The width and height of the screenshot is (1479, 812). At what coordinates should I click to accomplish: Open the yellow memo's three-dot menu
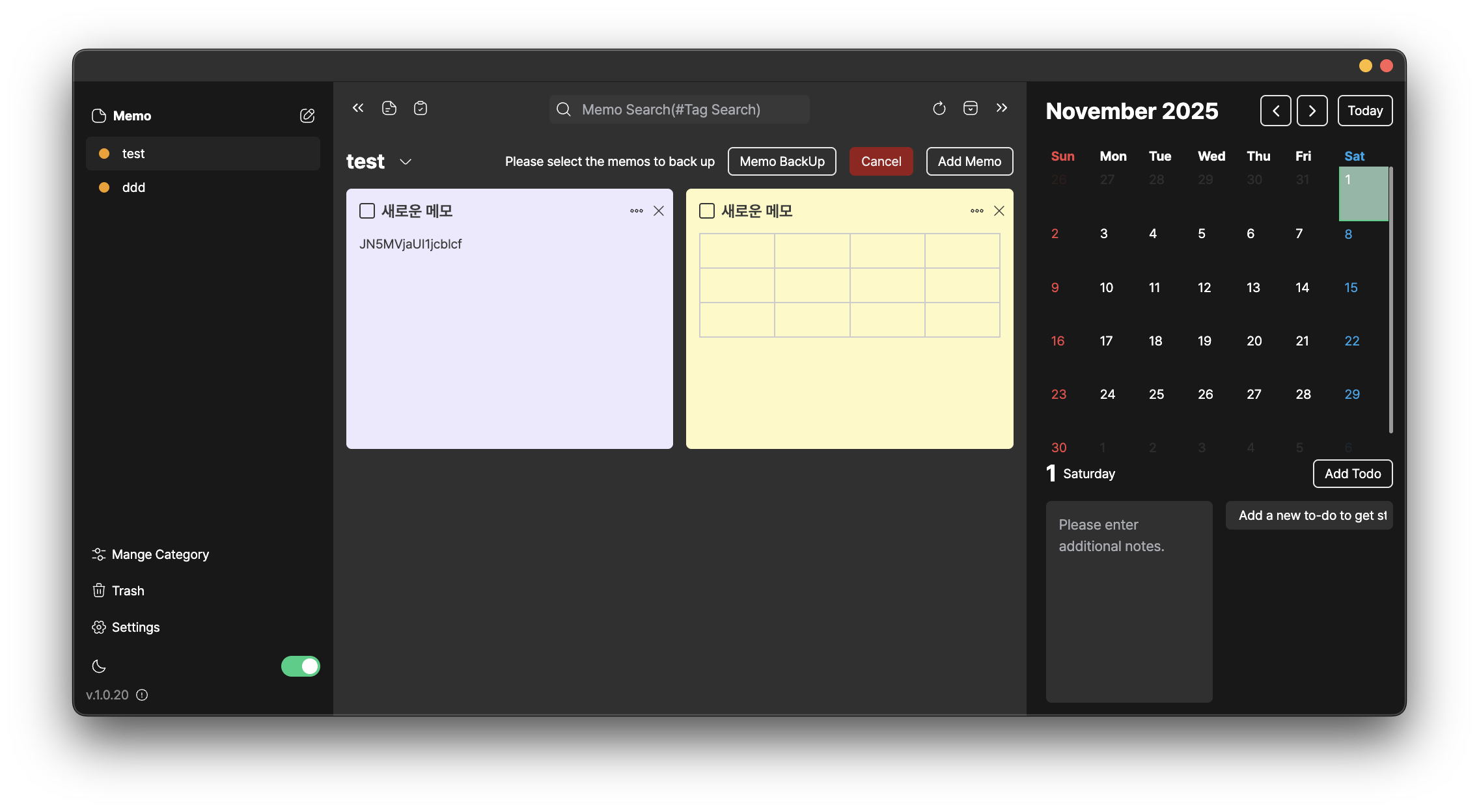coord(976,211)
